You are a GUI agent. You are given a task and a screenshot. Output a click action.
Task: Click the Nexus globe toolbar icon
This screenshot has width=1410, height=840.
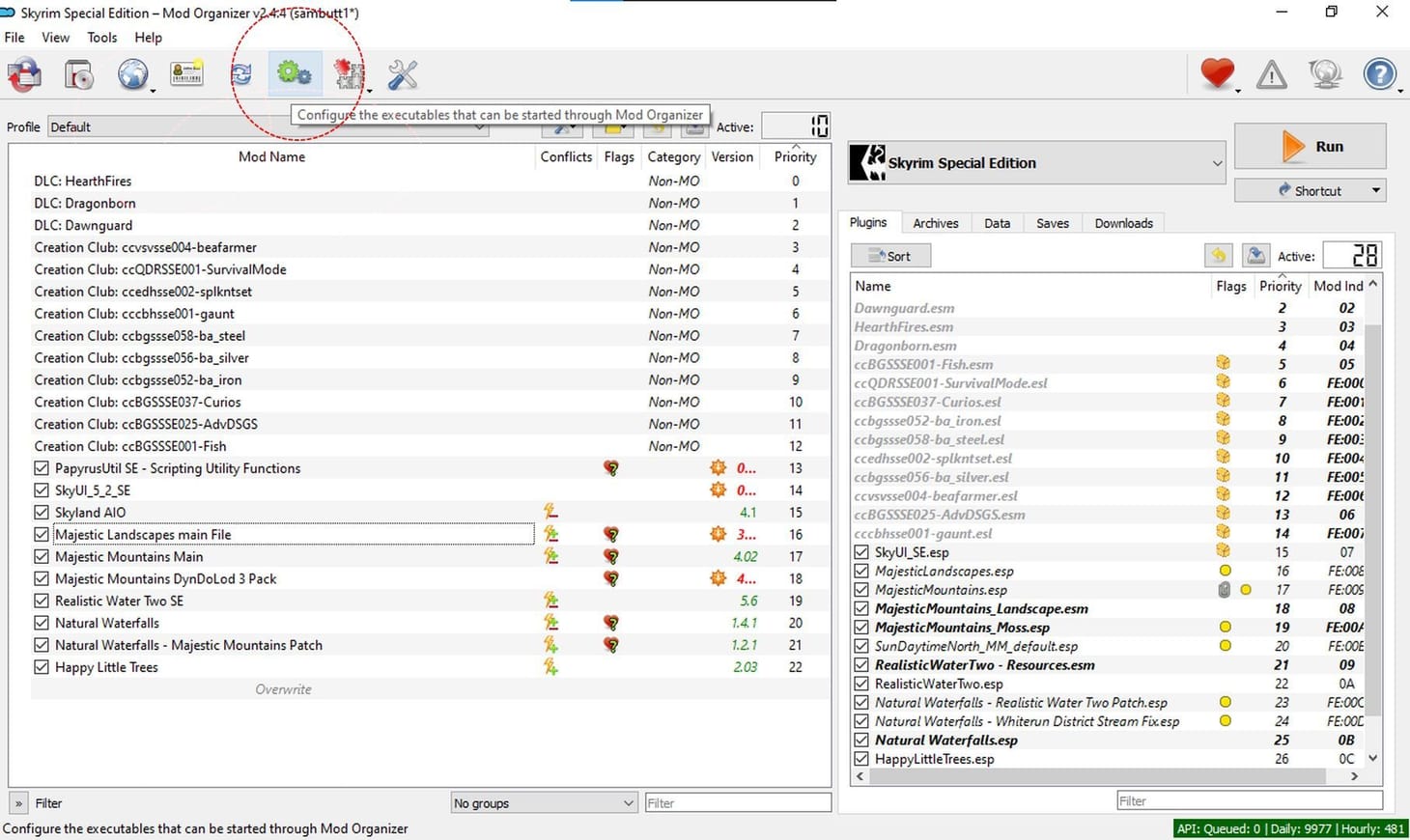pos(133,74)
